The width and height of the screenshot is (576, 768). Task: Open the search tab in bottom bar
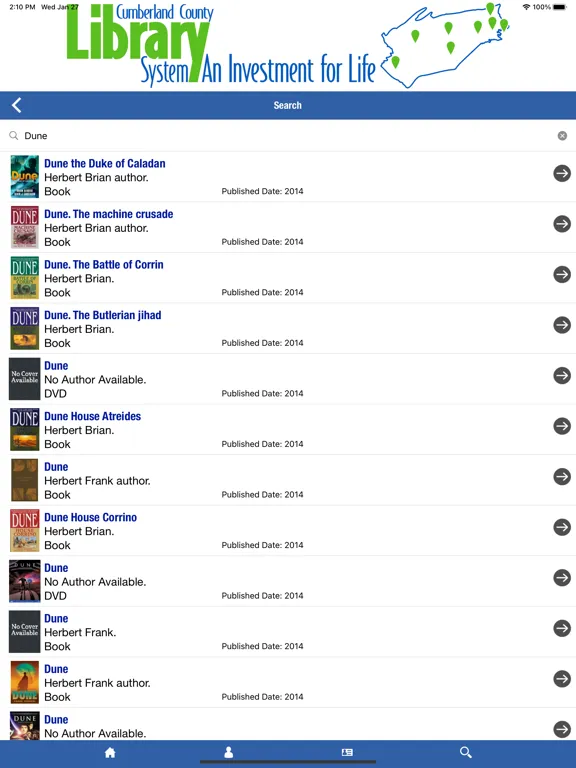pos(466,752)
